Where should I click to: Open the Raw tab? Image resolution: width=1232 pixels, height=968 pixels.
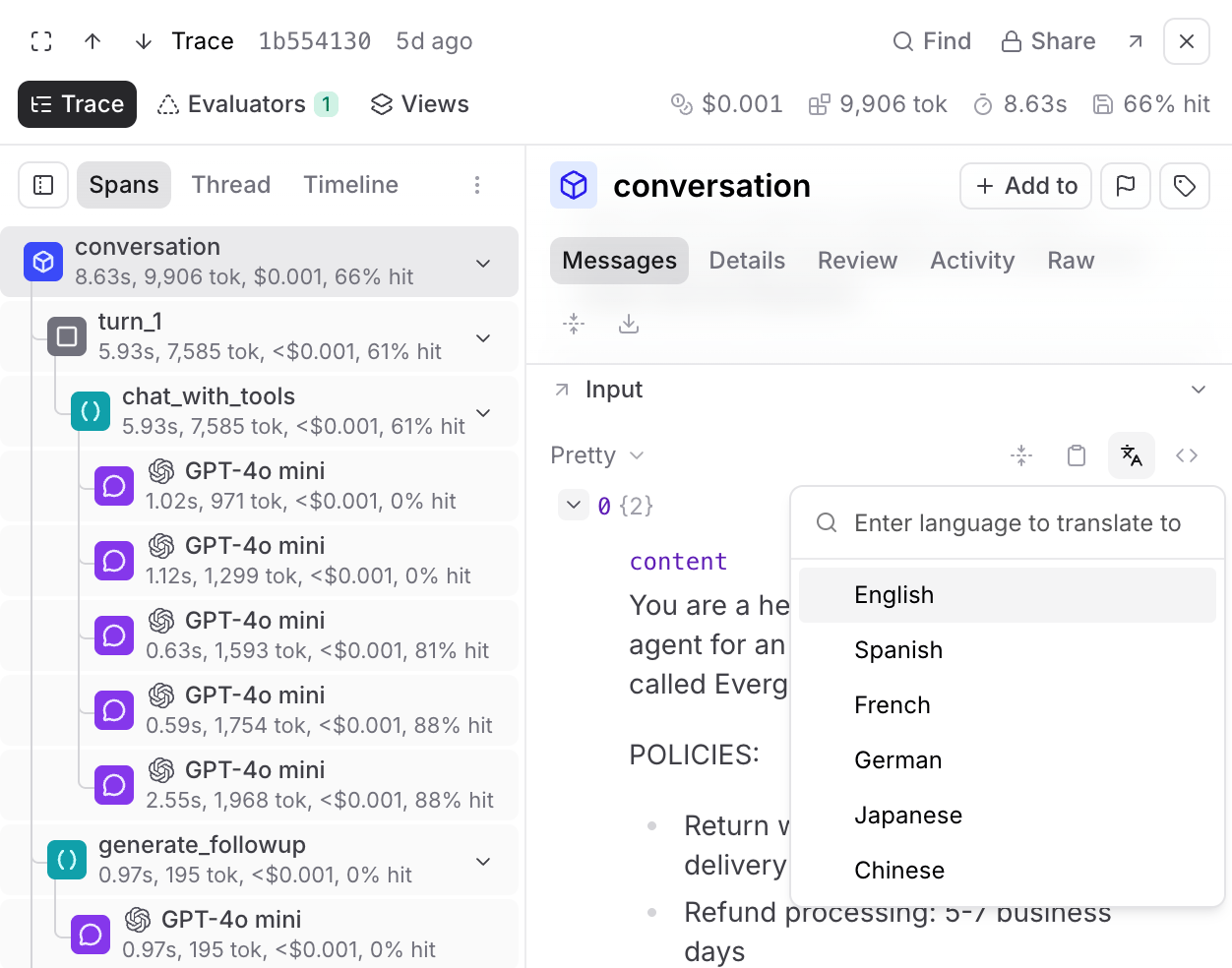pos(1071,261)
